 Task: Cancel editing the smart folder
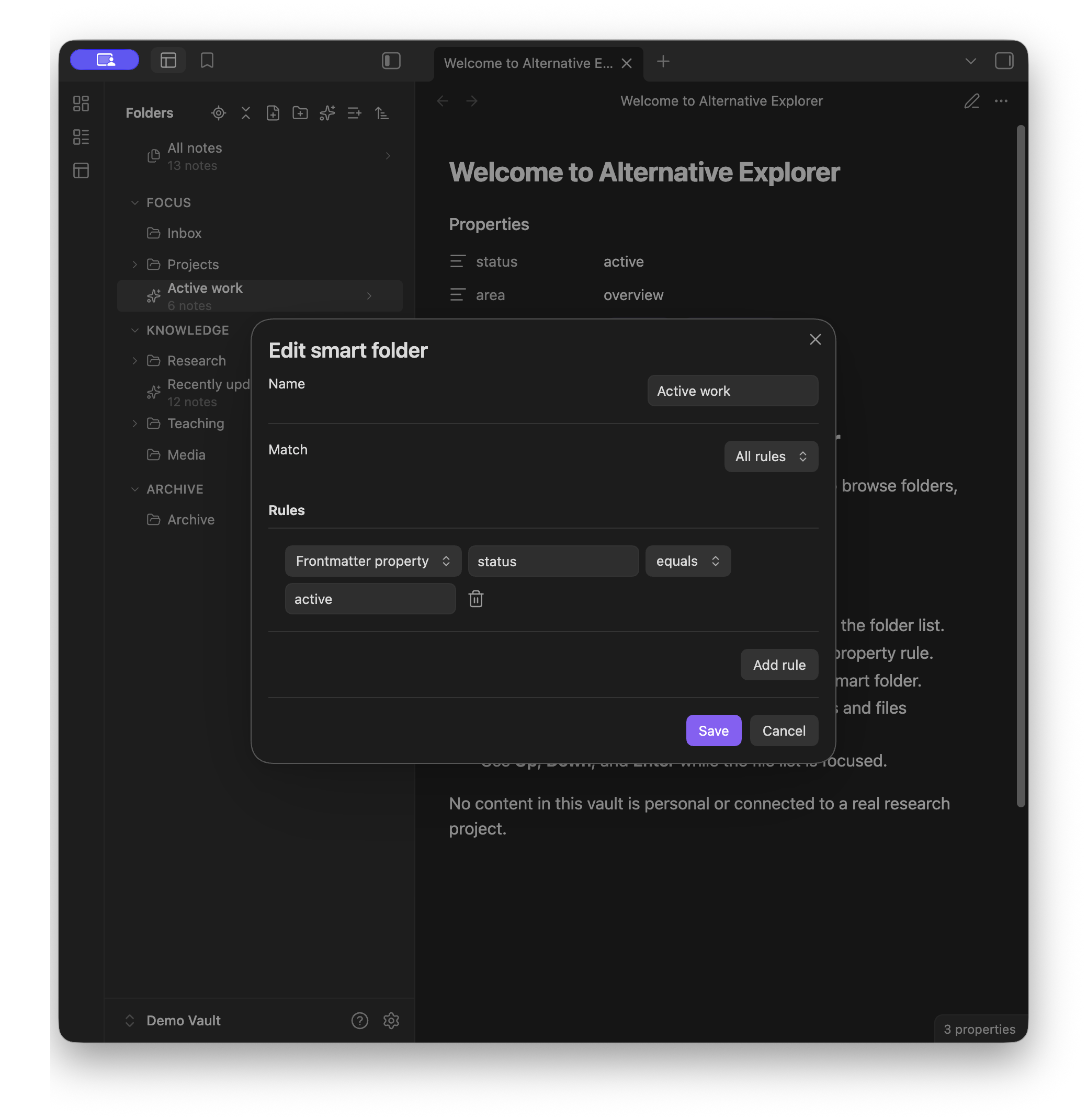(784, 731)
